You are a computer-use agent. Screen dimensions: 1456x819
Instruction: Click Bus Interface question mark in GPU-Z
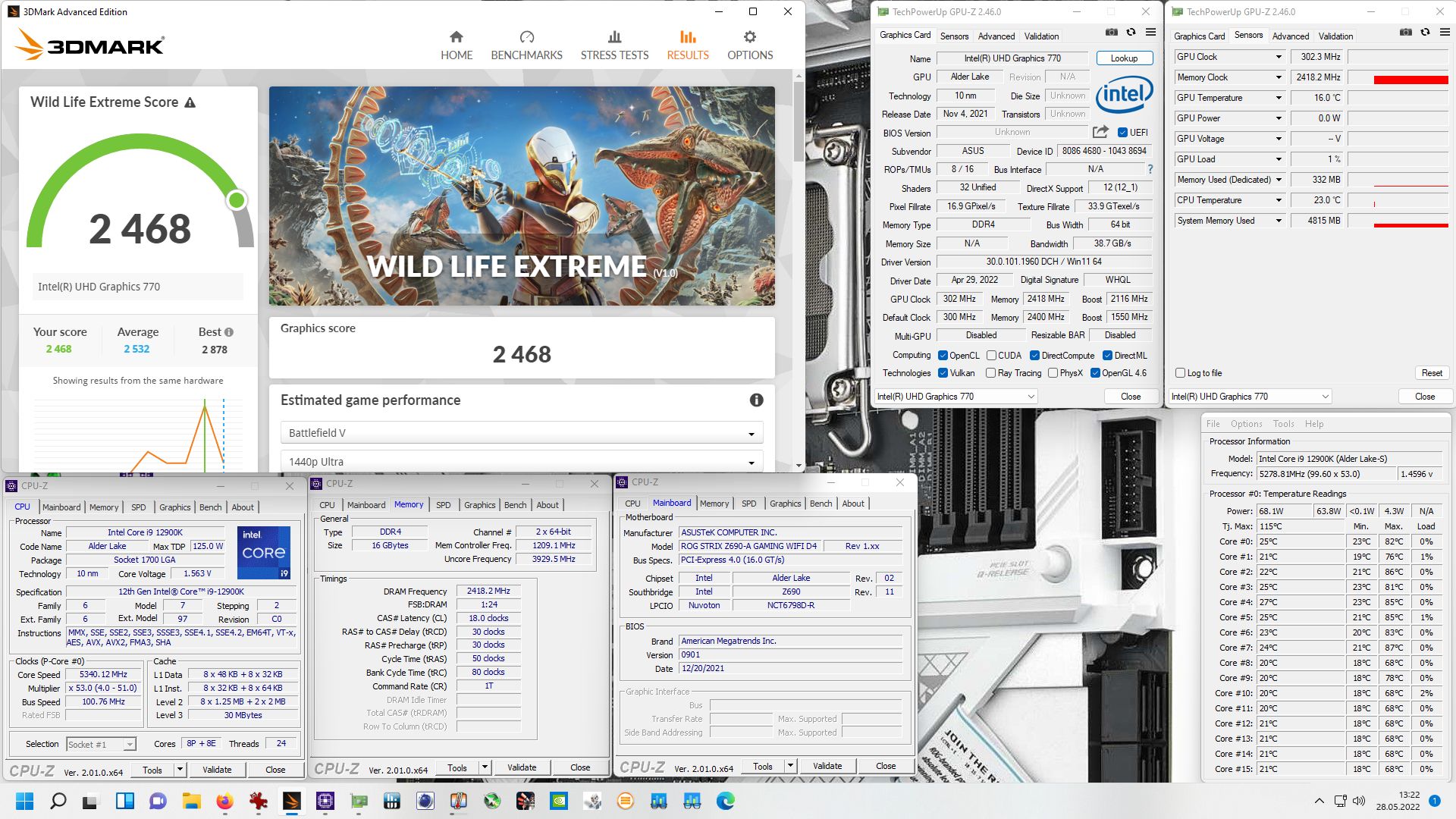pyautogui.click(x=1150, y=169)
